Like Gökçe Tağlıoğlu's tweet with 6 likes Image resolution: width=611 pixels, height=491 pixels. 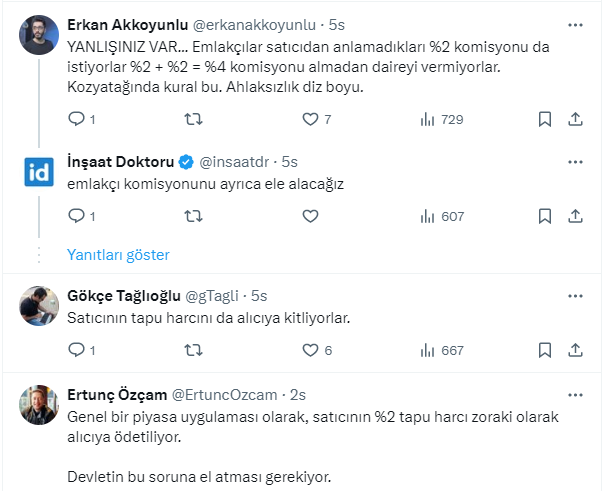click(x=310, y=350)
